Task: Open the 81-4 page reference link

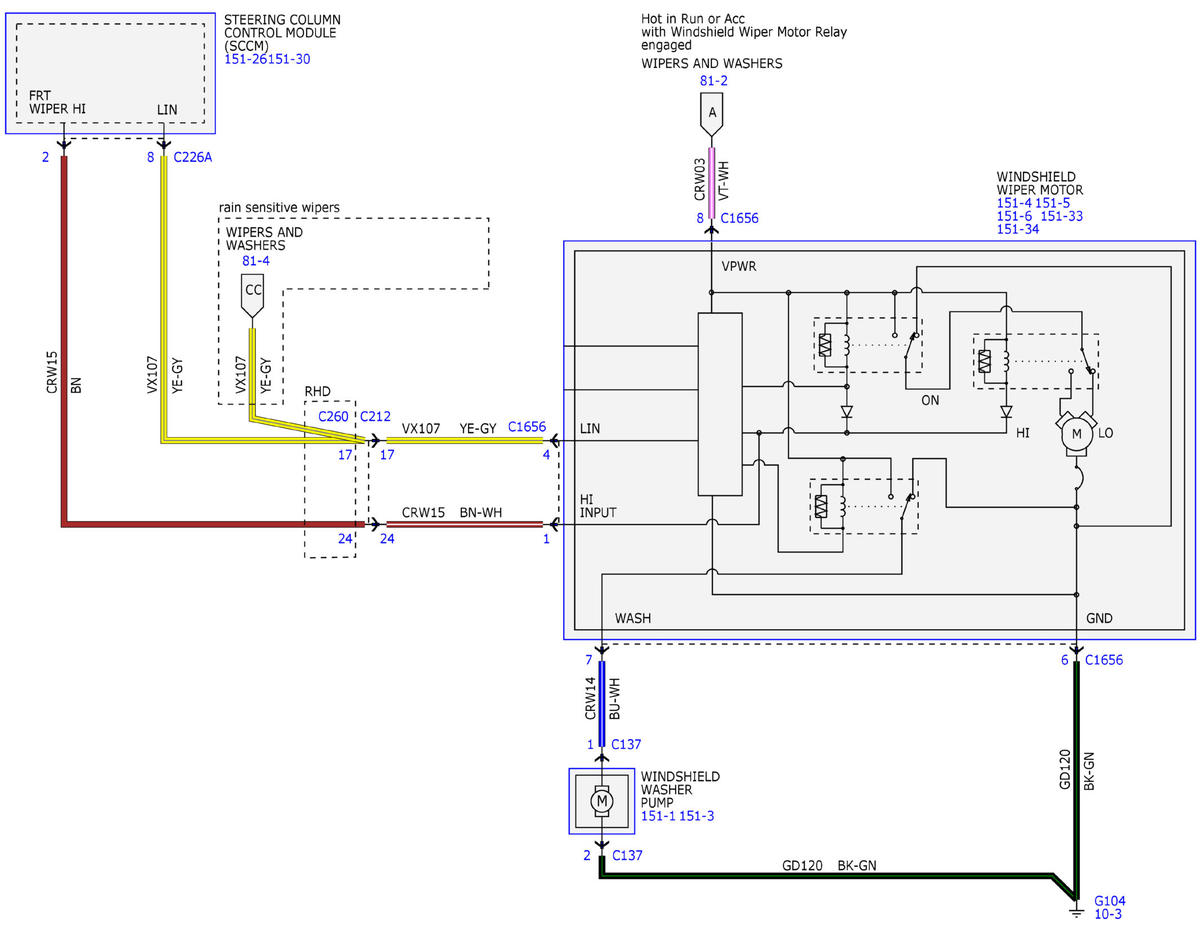Action: click(x=255, y=260)
